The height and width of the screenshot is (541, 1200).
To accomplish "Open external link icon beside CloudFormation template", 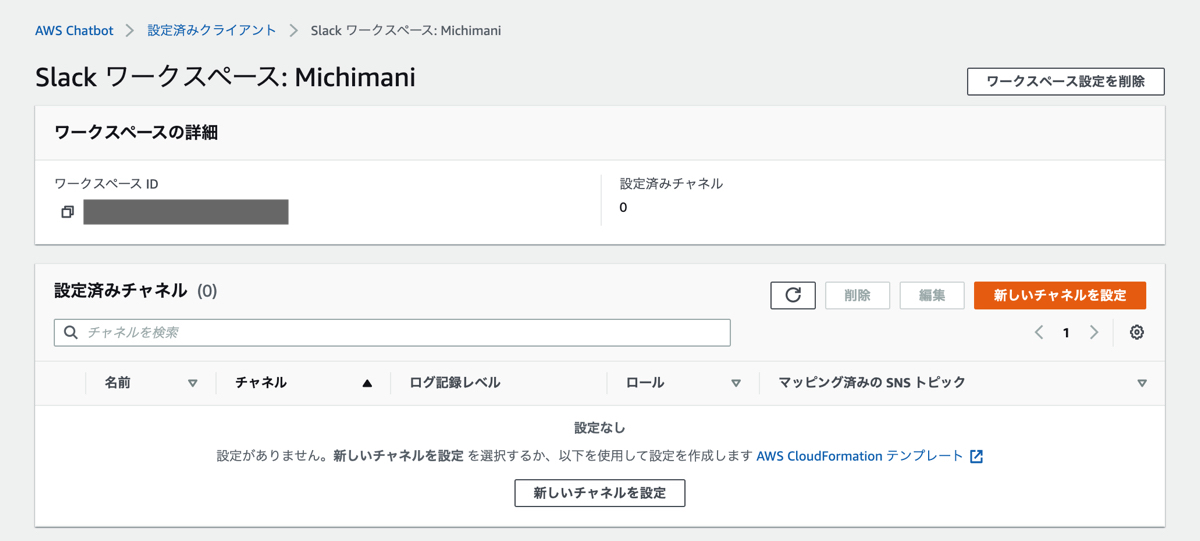I will pos(977,457).
